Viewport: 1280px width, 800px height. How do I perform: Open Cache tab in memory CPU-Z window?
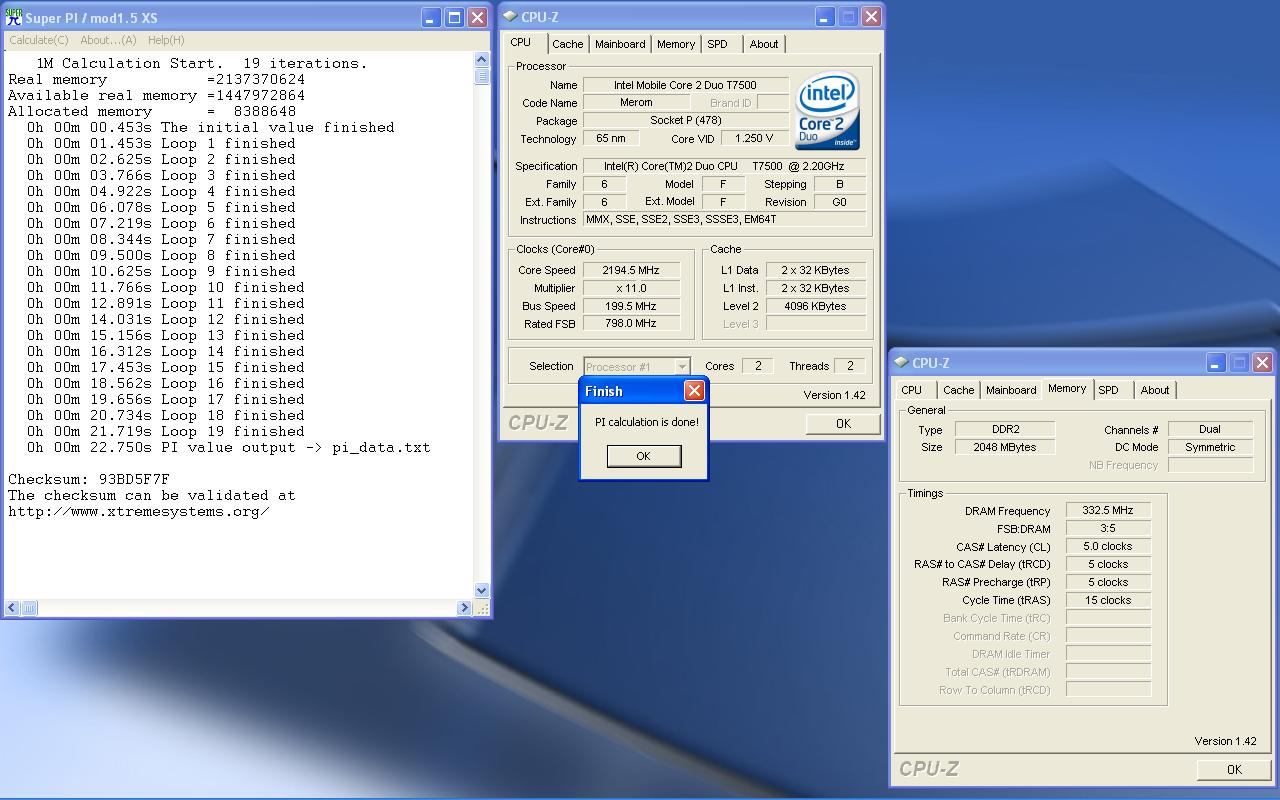click(958, 390)
